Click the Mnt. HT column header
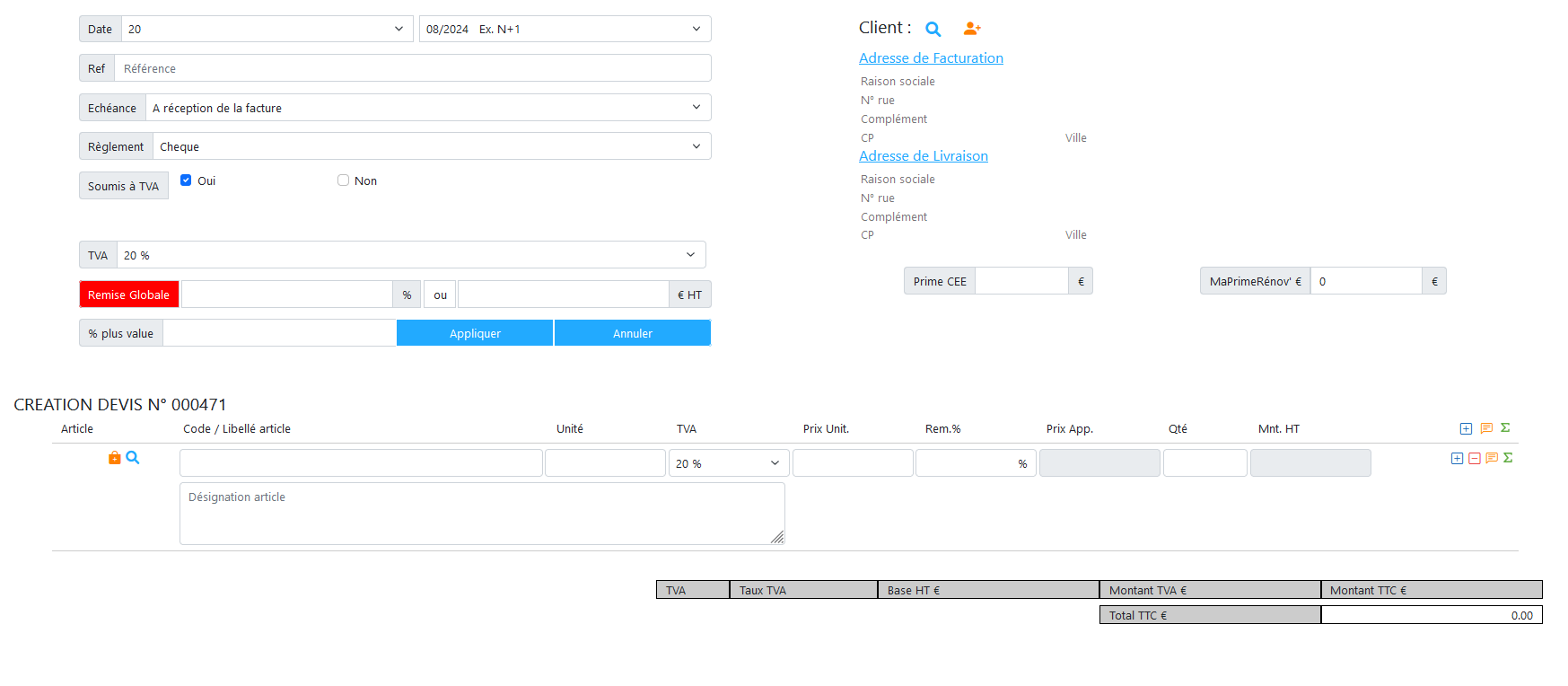The image size is (1568, 686). [x=1279, y=429]
